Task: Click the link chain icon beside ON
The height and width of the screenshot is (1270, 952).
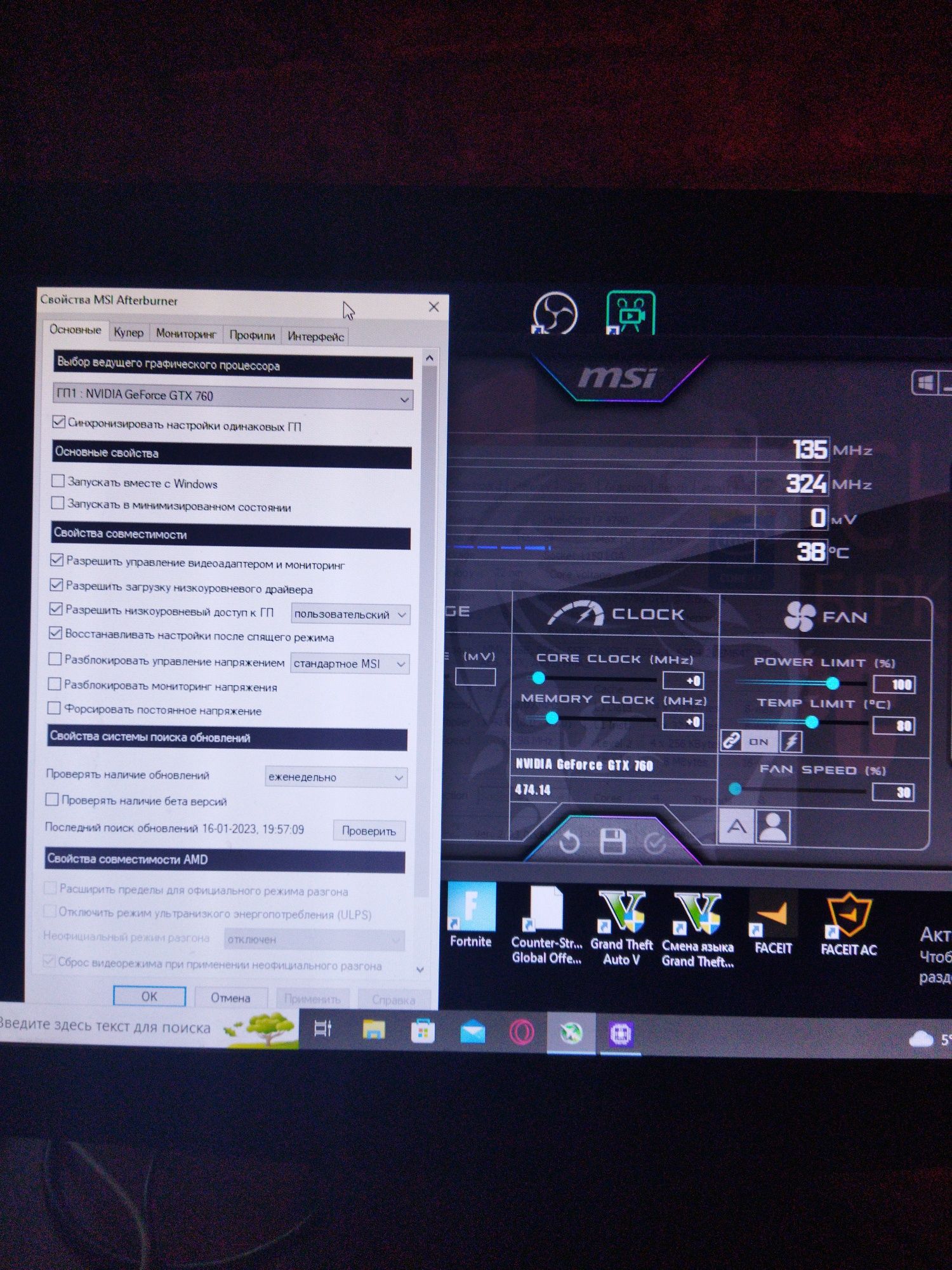Action: click(731, 741)
